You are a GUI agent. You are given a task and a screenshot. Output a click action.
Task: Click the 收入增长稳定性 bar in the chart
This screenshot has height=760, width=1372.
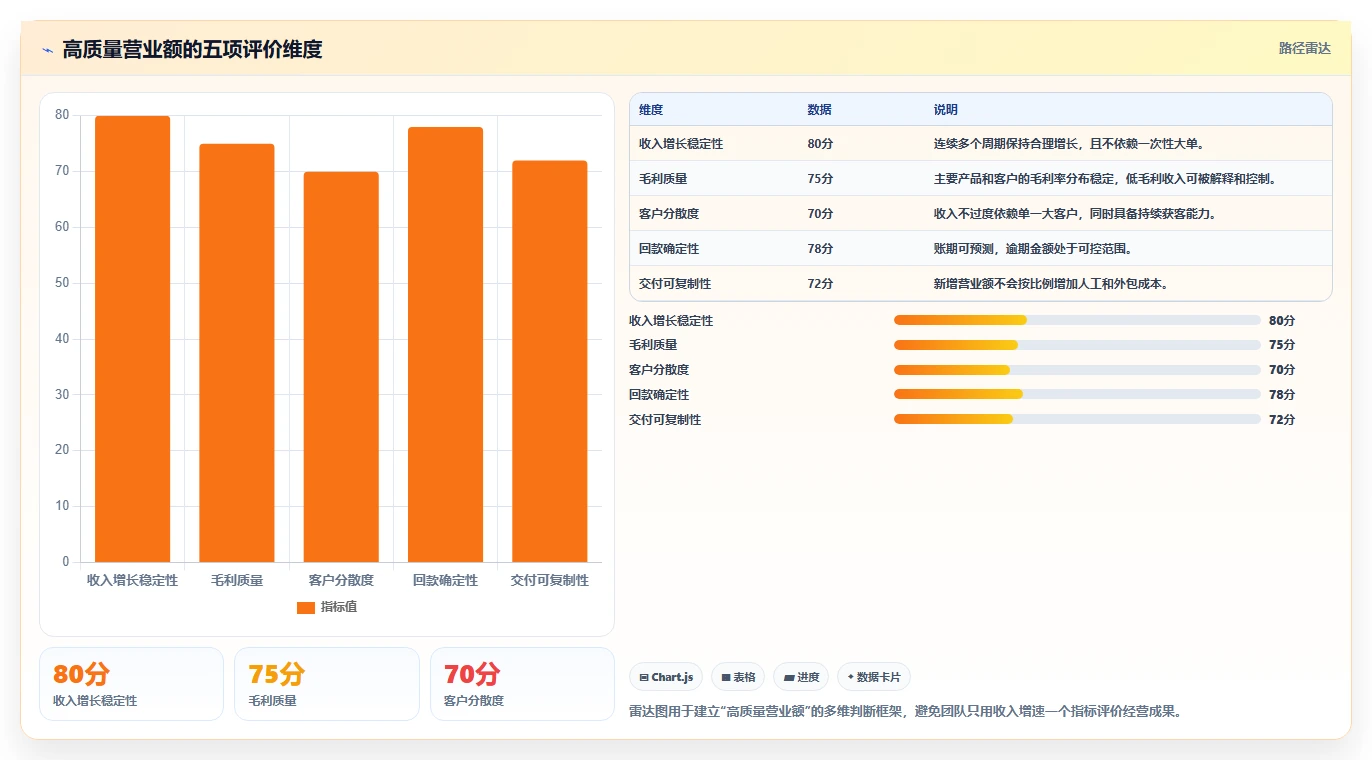click(x=132, y=339)
